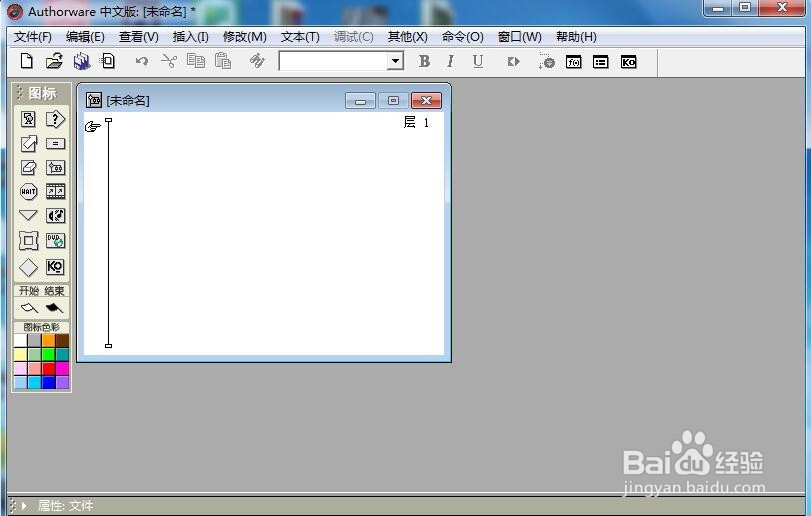Click inside the text style combo box
This screenshot has width=811, height=516.
(x=334, y=61)
